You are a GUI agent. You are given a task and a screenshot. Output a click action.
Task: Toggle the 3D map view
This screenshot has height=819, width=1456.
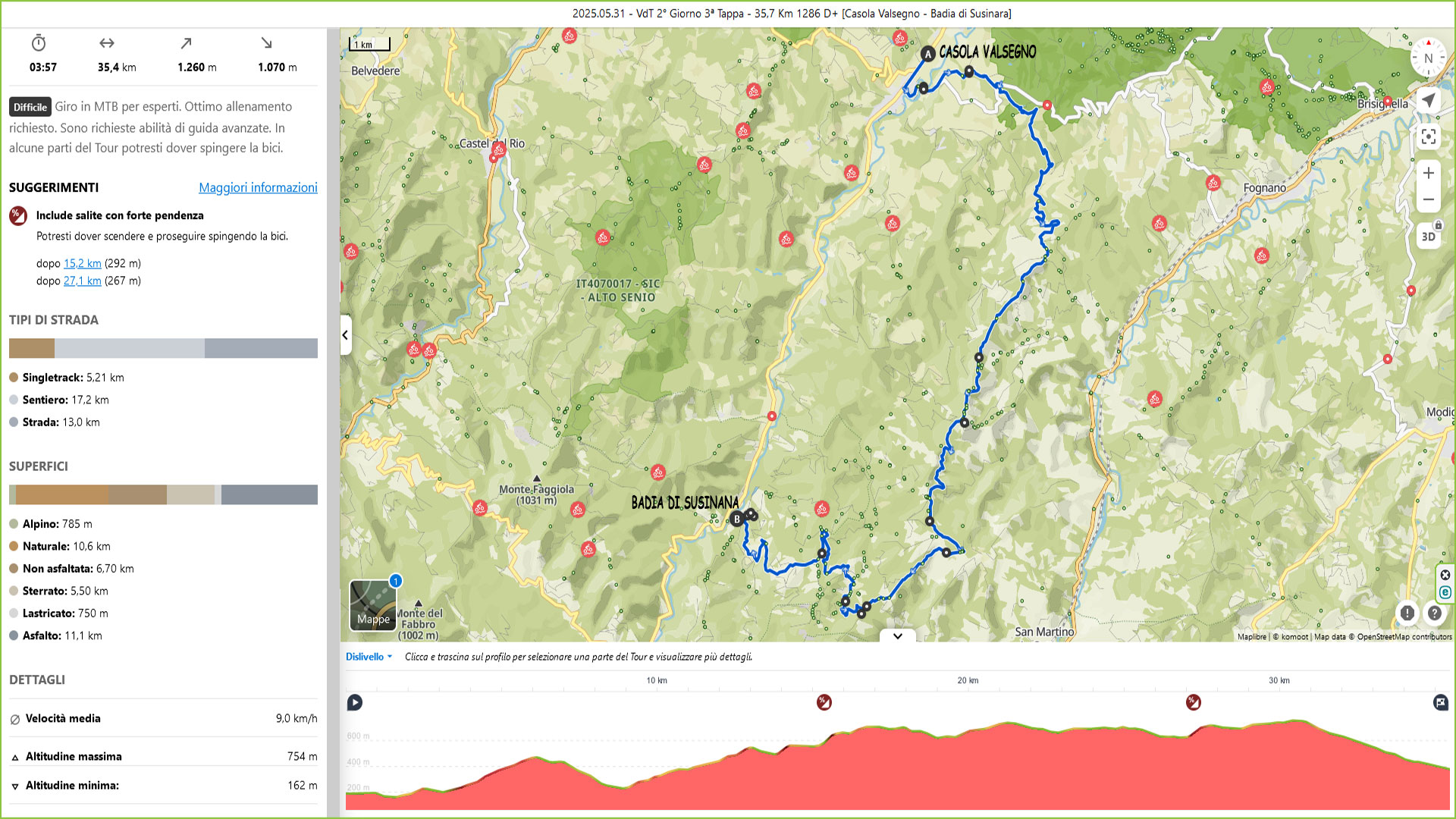click(x=1428, y=236)
